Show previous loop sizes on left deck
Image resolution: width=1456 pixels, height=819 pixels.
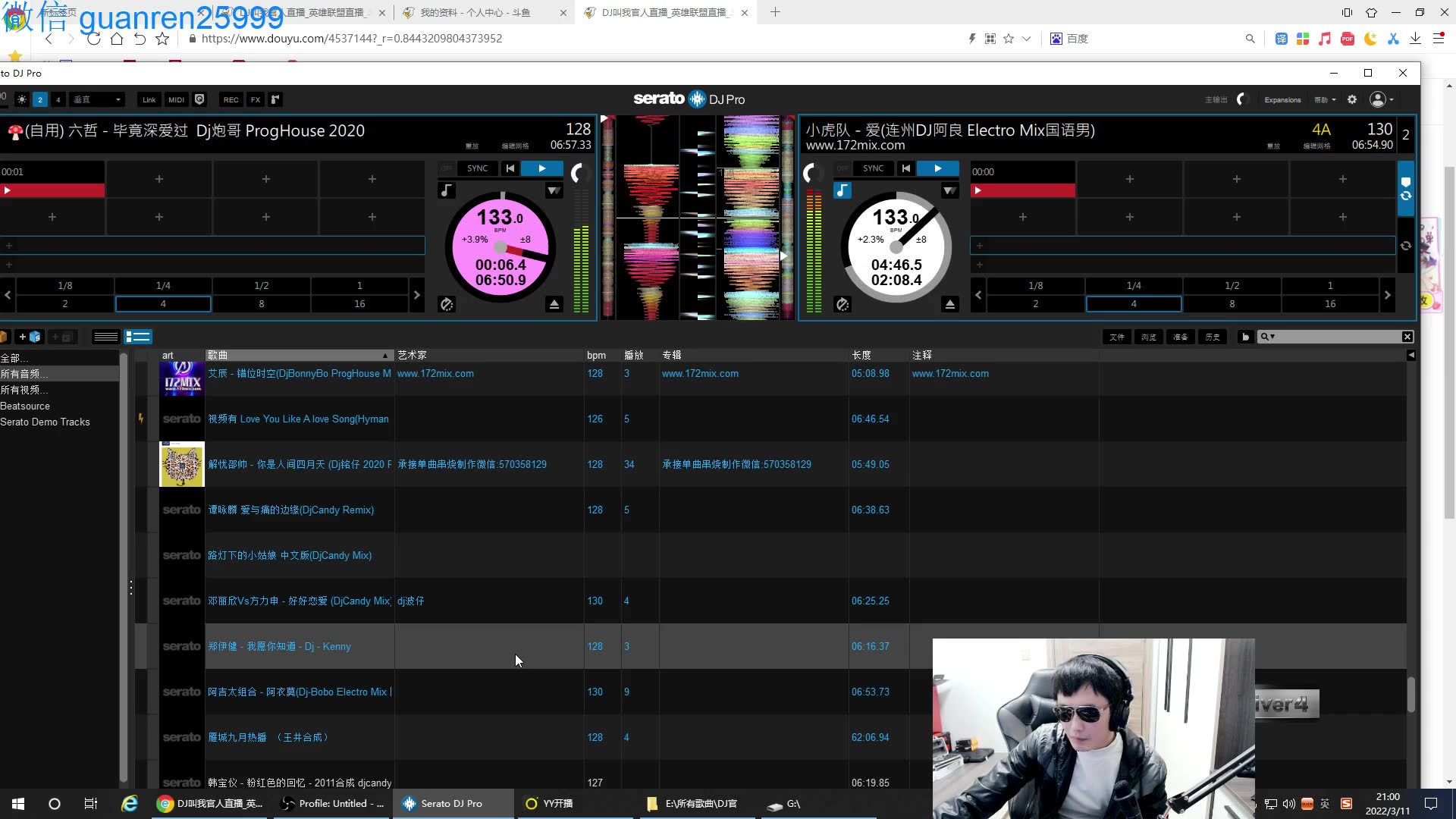coord(8,295)
